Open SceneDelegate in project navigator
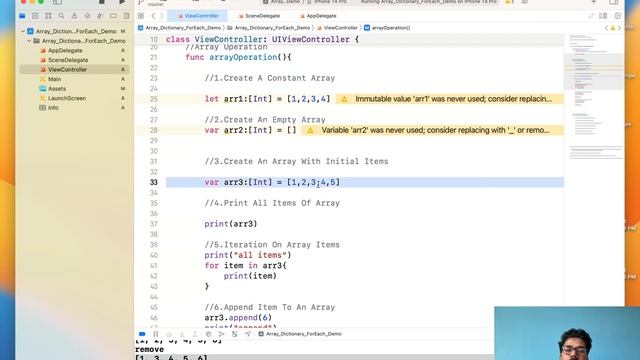 click(x=68, y=60)
